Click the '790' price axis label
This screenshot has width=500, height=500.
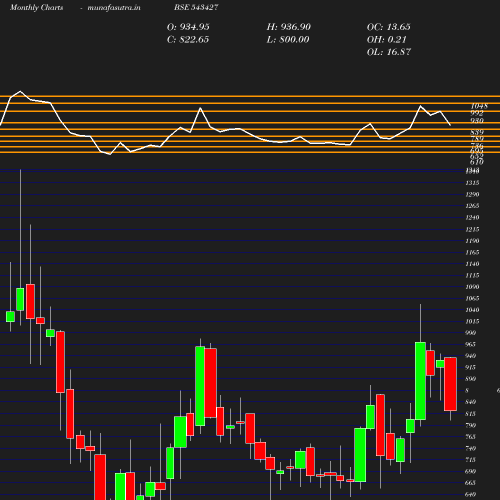[x=471, y=425]
